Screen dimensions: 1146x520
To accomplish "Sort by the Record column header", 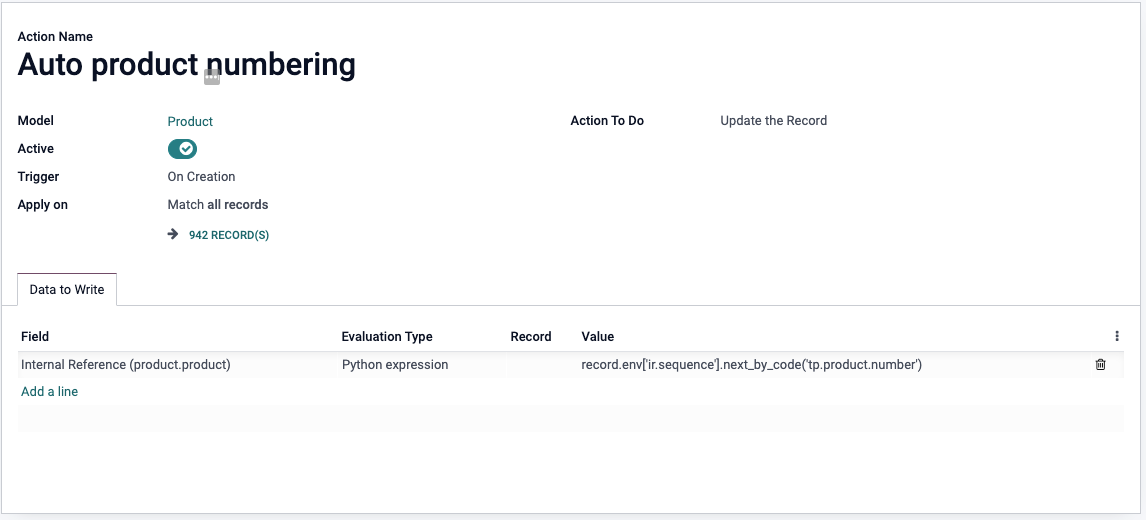I will click(x=531, y=336).
